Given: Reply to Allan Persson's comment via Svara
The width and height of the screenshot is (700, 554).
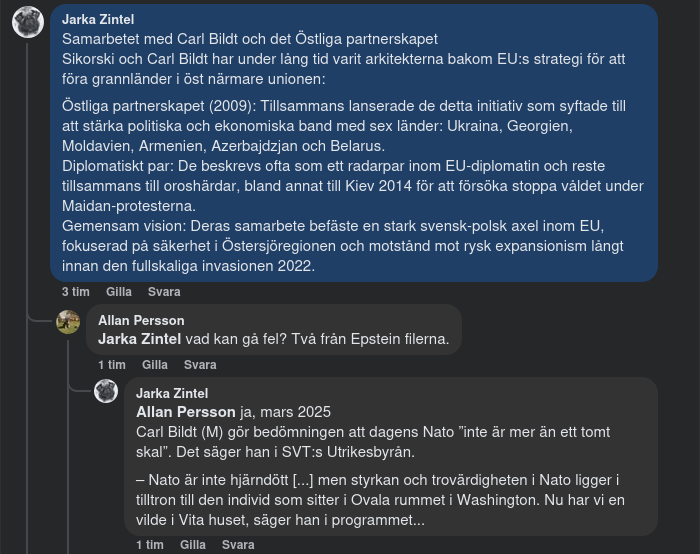Looking at the screenshot, I should click(x=200, y=365).
